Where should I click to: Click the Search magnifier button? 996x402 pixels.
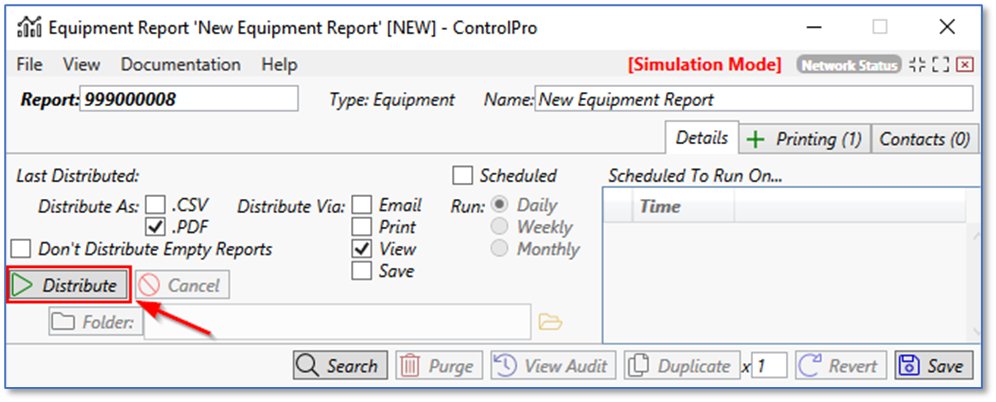click(338, 366)
